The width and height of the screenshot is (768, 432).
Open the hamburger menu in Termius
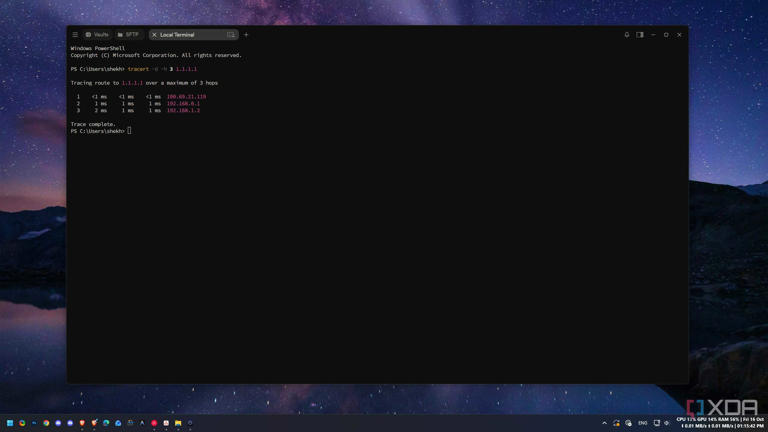pos(75,35)
